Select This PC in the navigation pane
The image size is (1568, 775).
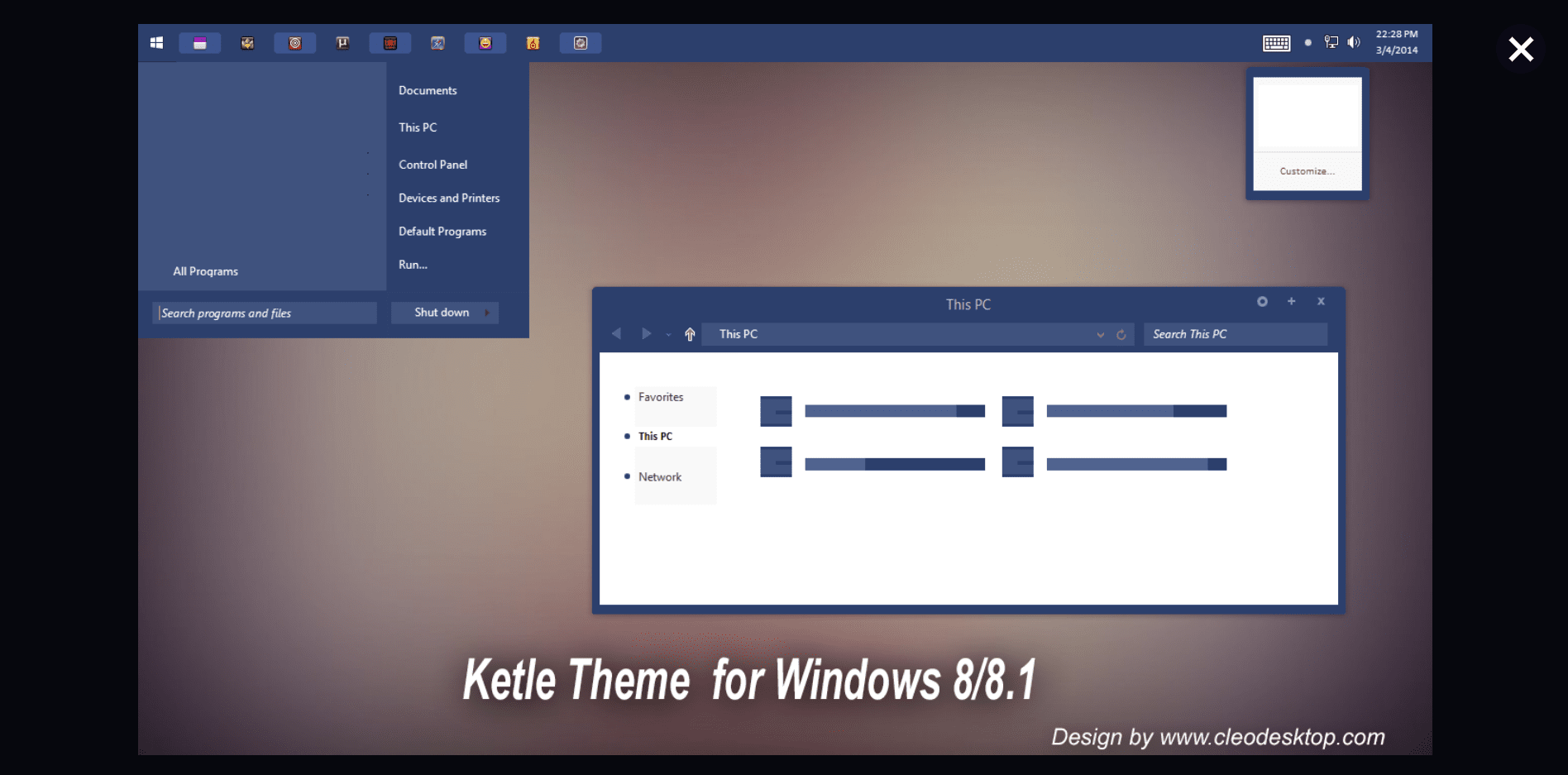click(655, 436)
